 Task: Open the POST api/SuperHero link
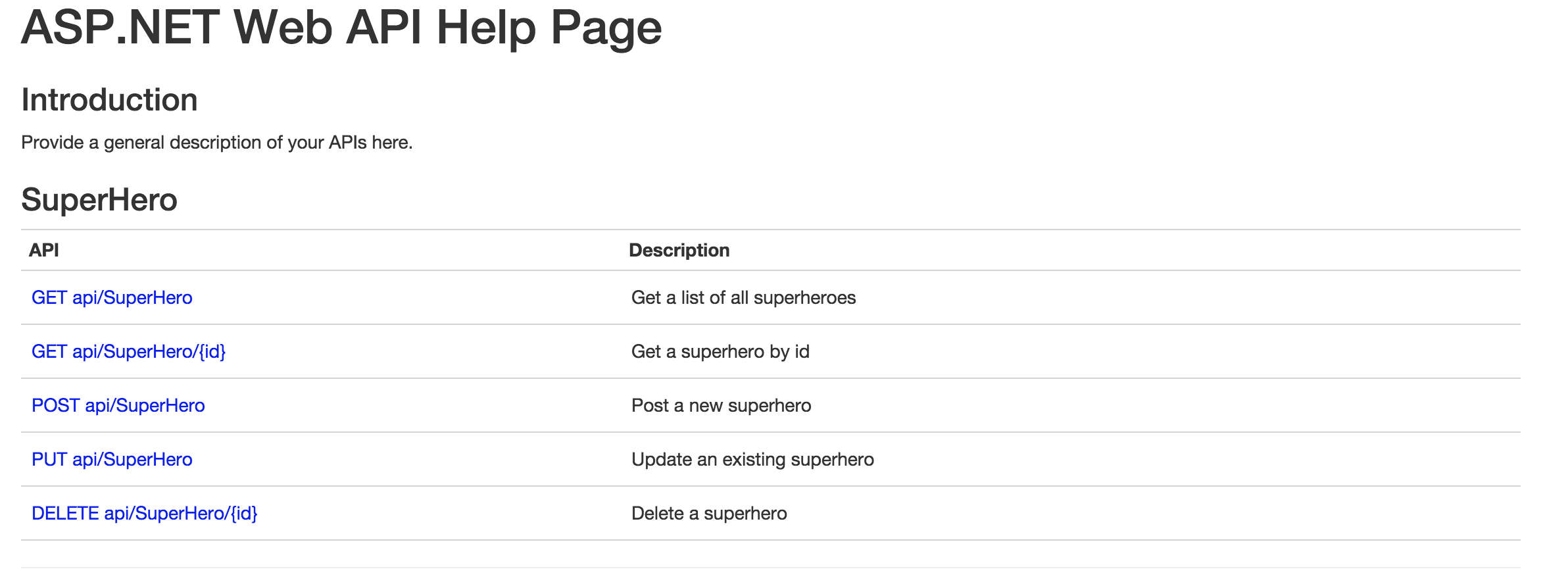click(118, 406)
